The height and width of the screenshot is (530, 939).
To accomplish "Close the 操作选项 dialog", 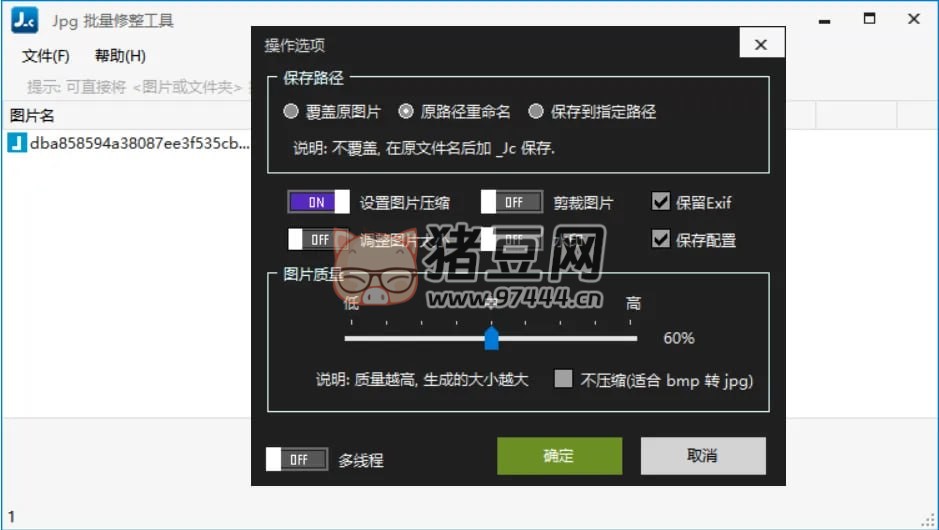I will point(761,45).
